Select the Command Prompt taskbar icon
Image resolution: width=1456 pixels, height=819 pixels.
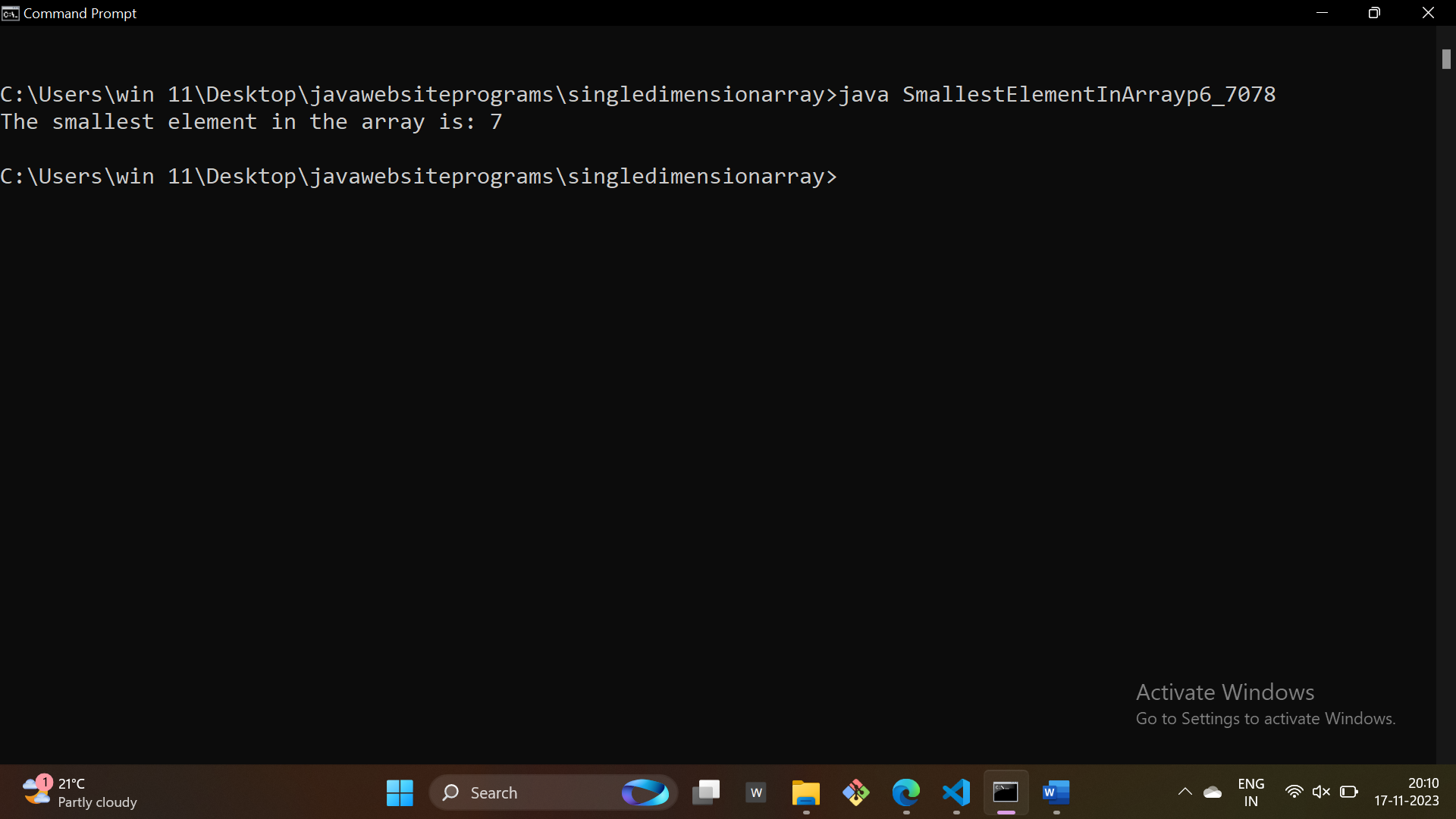click(1006, 792)
